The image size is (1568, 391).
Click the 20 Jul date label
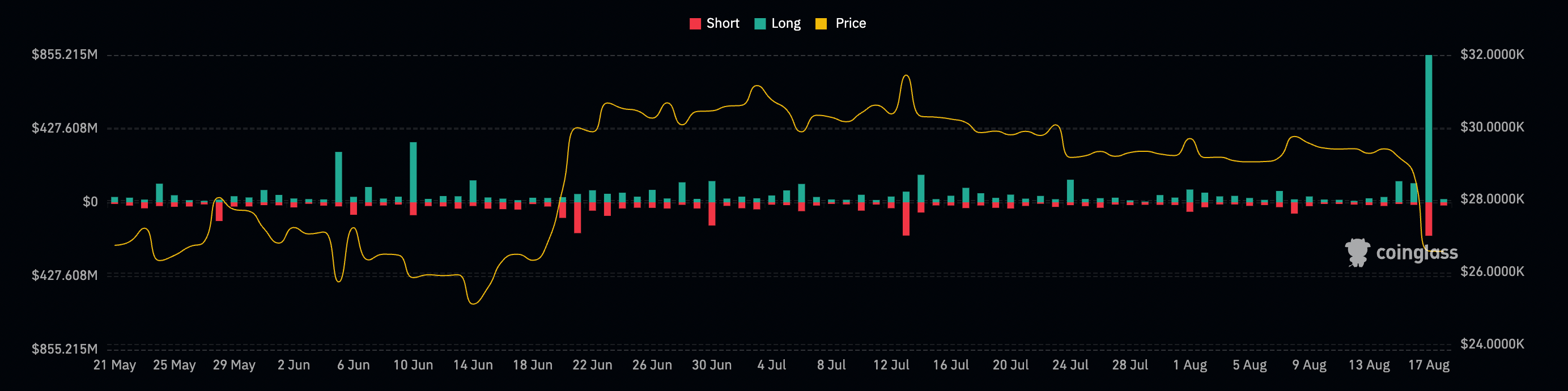click(x=1010, y=365)
